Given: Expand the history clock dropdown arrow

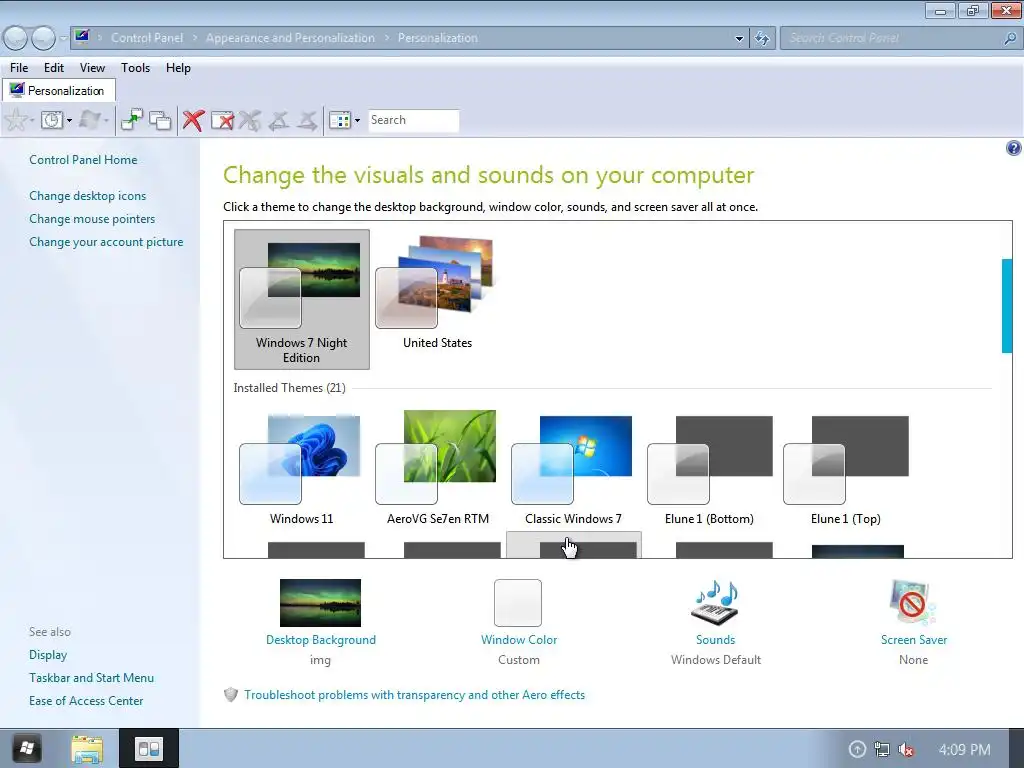Looking at the screenshot, I should pos(69,121).
